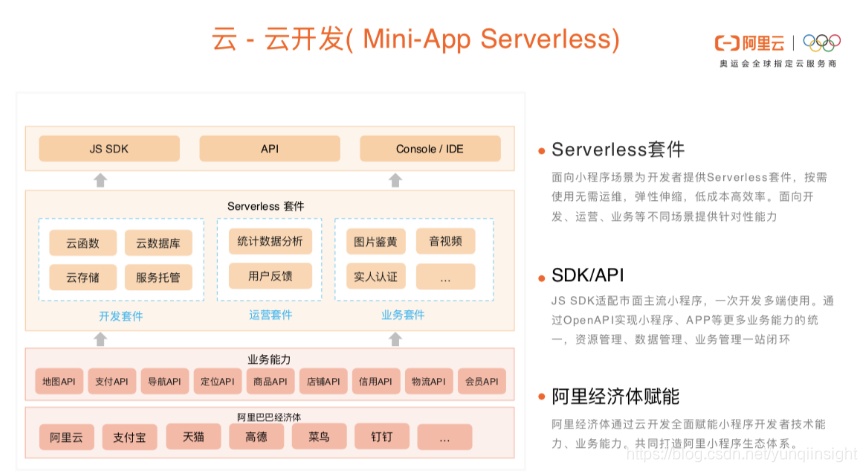Viewport: 867px width, 472px height.
Task: Click the 音视频 block
Action: coord(446,241)
